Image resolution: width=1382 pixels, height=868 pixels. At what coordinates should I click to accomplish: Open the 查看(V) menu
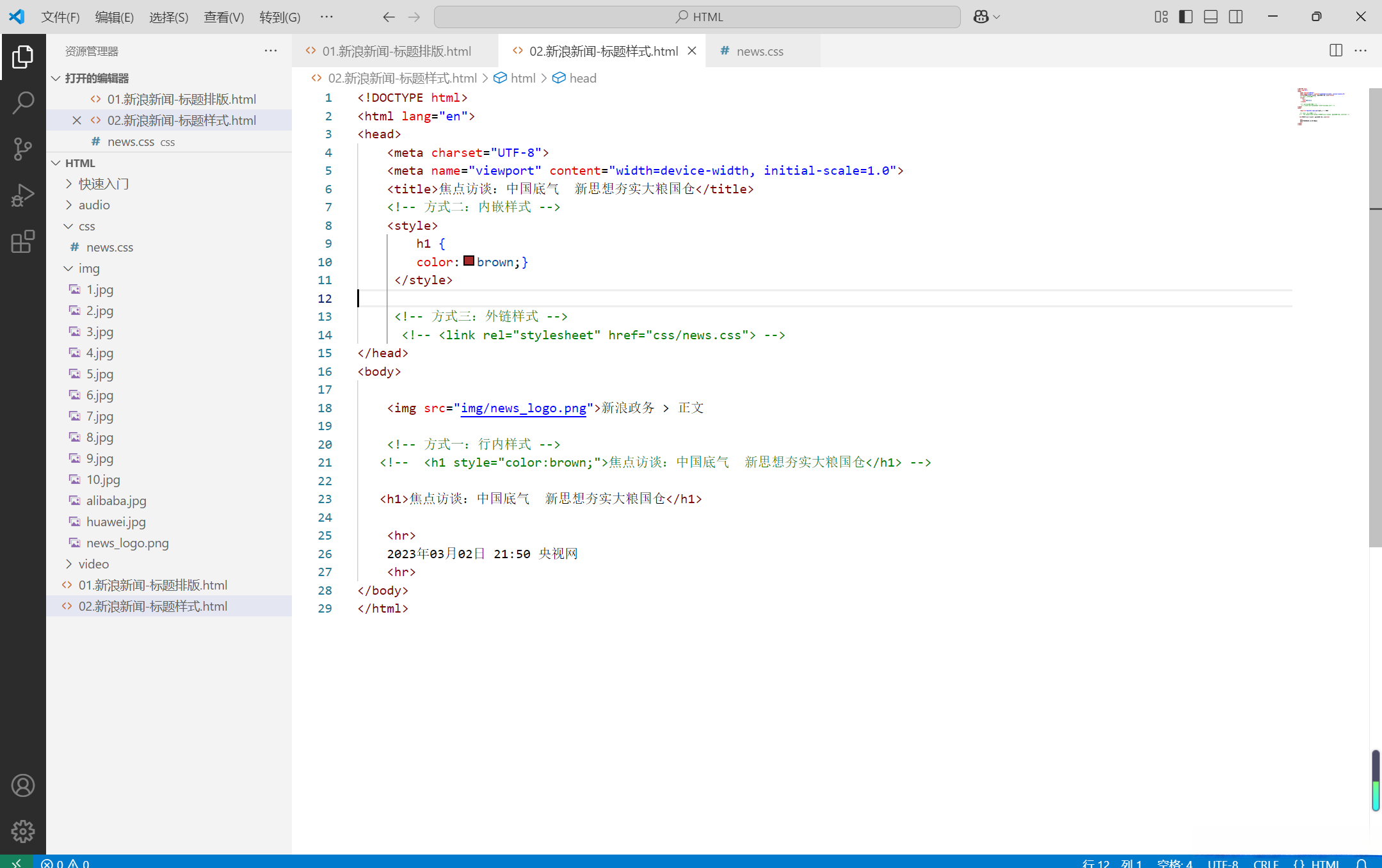pyautogui.click(x=223, y=17)
